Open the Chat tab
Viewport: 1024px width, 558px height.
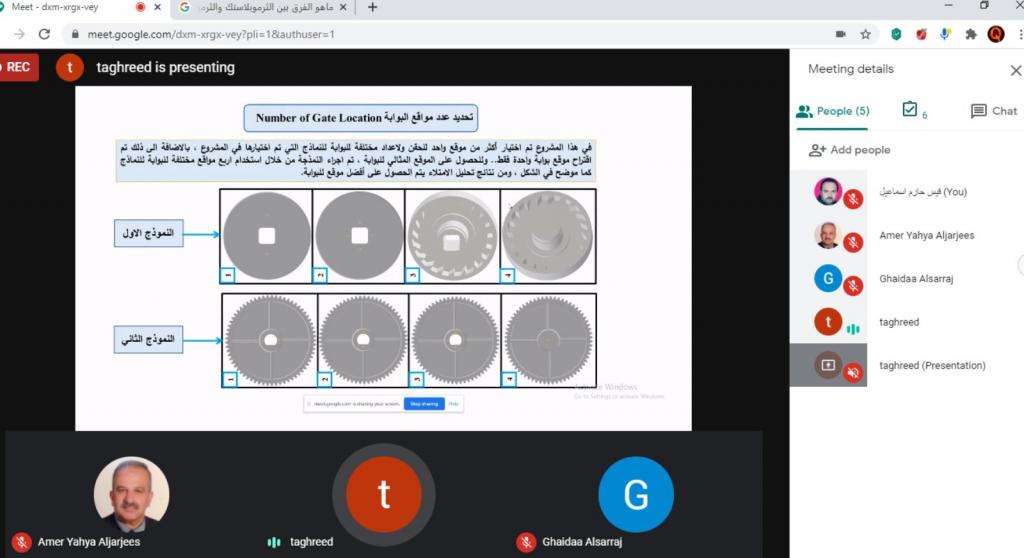(994, 111)
